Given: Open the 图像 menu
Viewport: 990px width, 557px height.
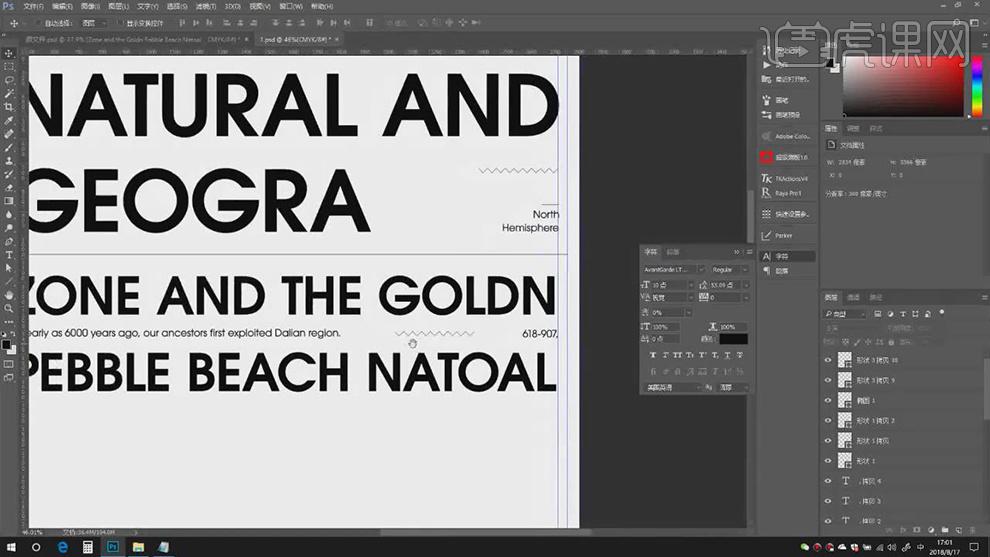Looking at the screenshot, I should point(90,6).
